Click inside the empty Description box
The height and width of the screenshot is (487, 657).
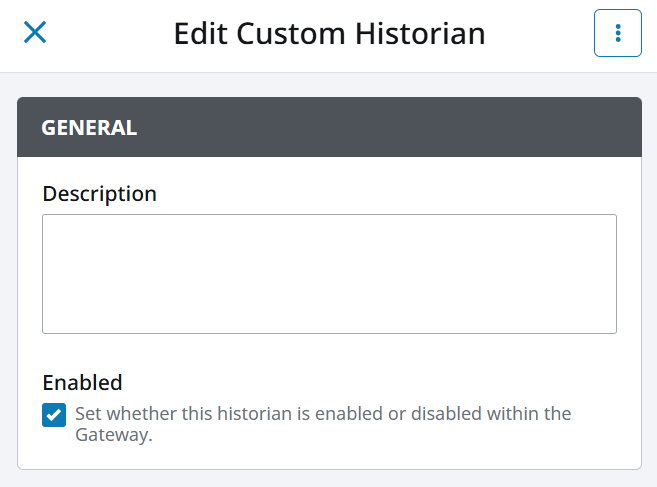click(329, 273)
